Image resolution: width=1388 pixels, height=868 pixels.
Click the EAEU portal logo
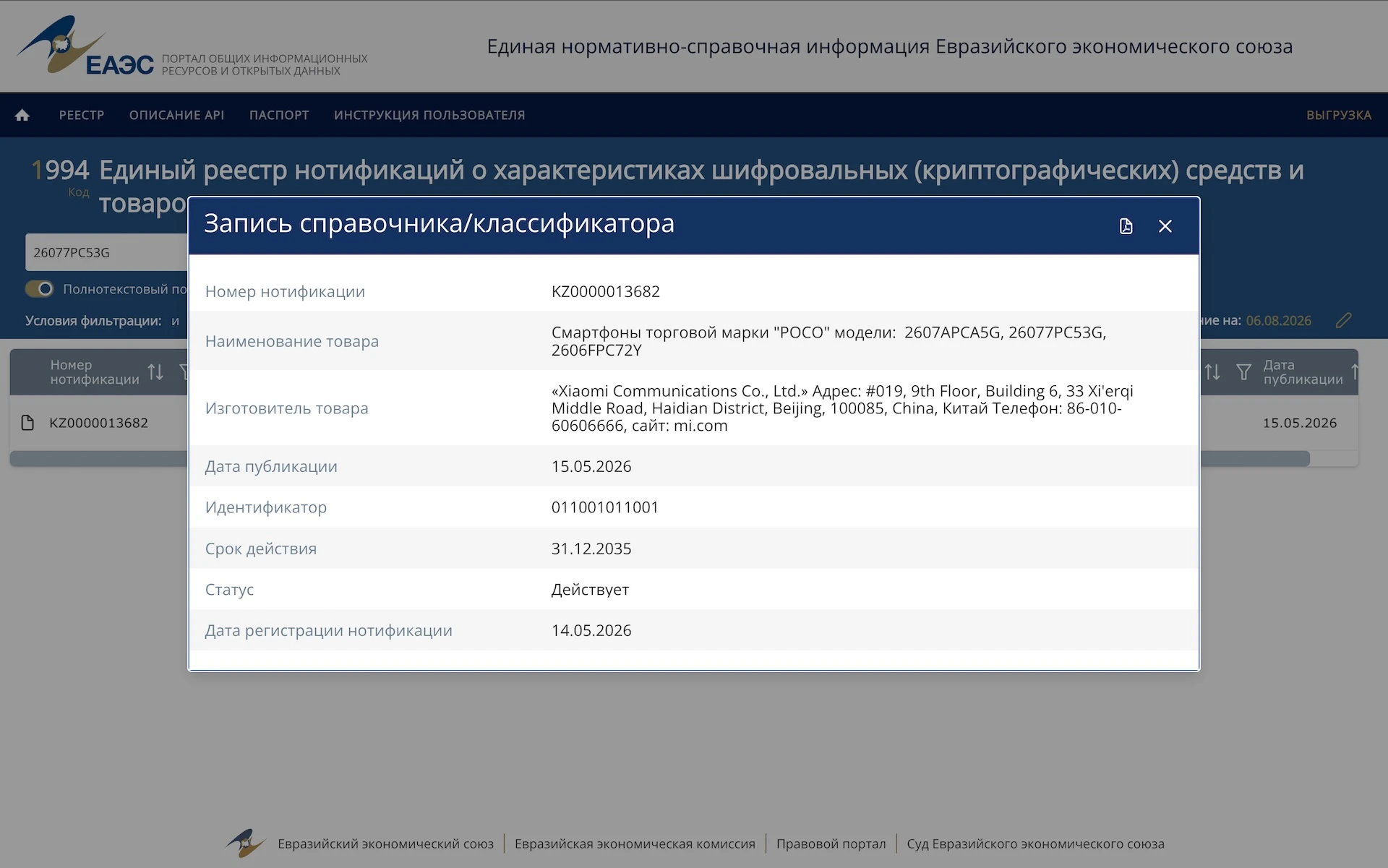pos(85,46)
